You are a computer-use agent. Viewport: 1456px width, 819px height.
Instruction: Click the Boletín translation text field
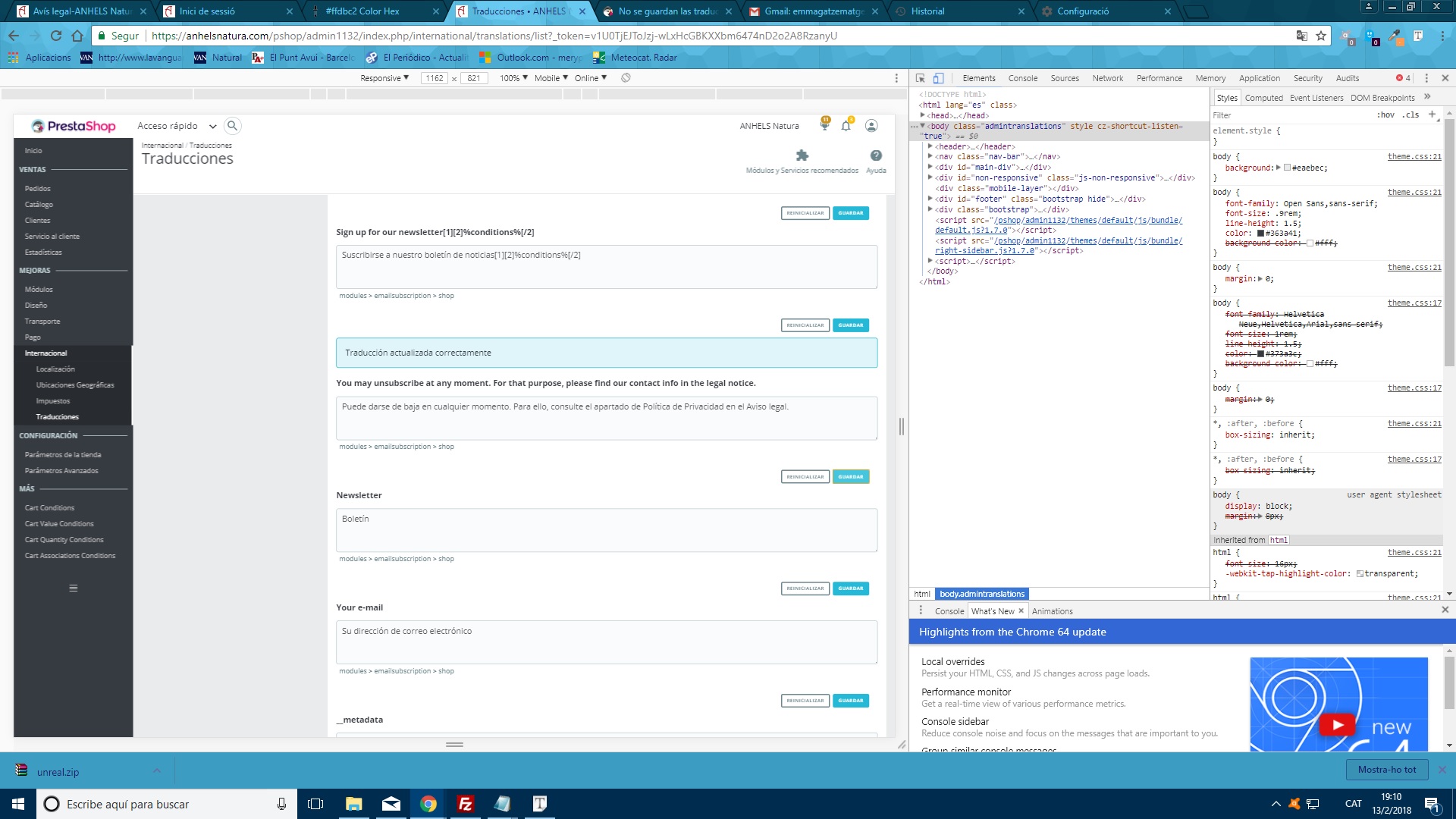click(x=606, y=529)
